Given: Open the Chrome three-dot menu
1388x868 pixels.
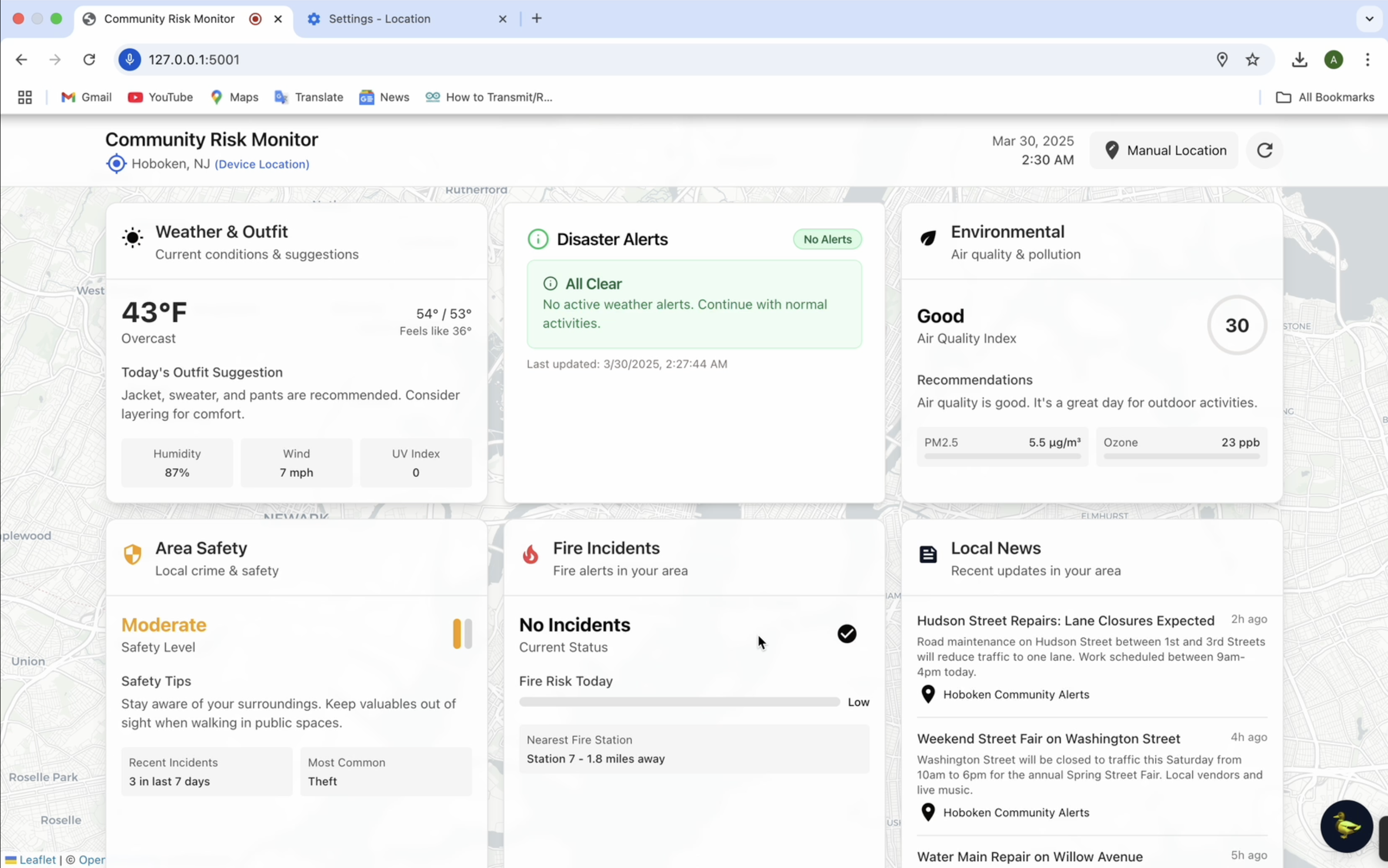Looking at the screenshot, I should coord(1367,60).
